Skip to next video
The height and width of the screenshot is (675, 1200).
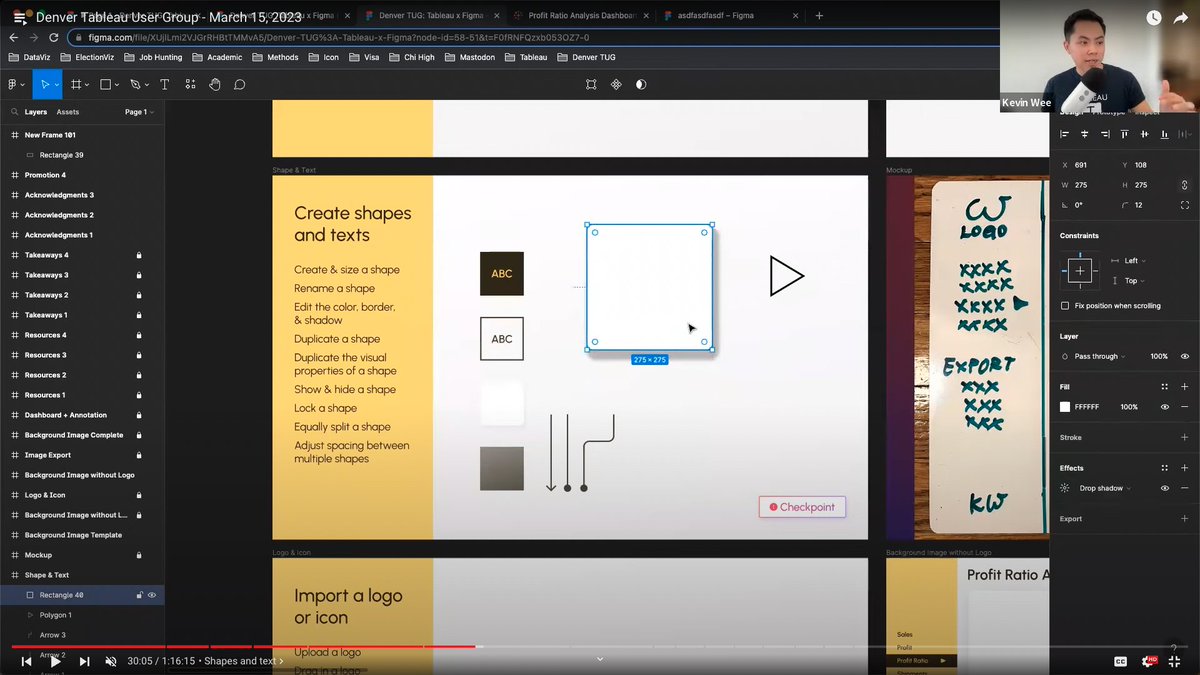84,661
